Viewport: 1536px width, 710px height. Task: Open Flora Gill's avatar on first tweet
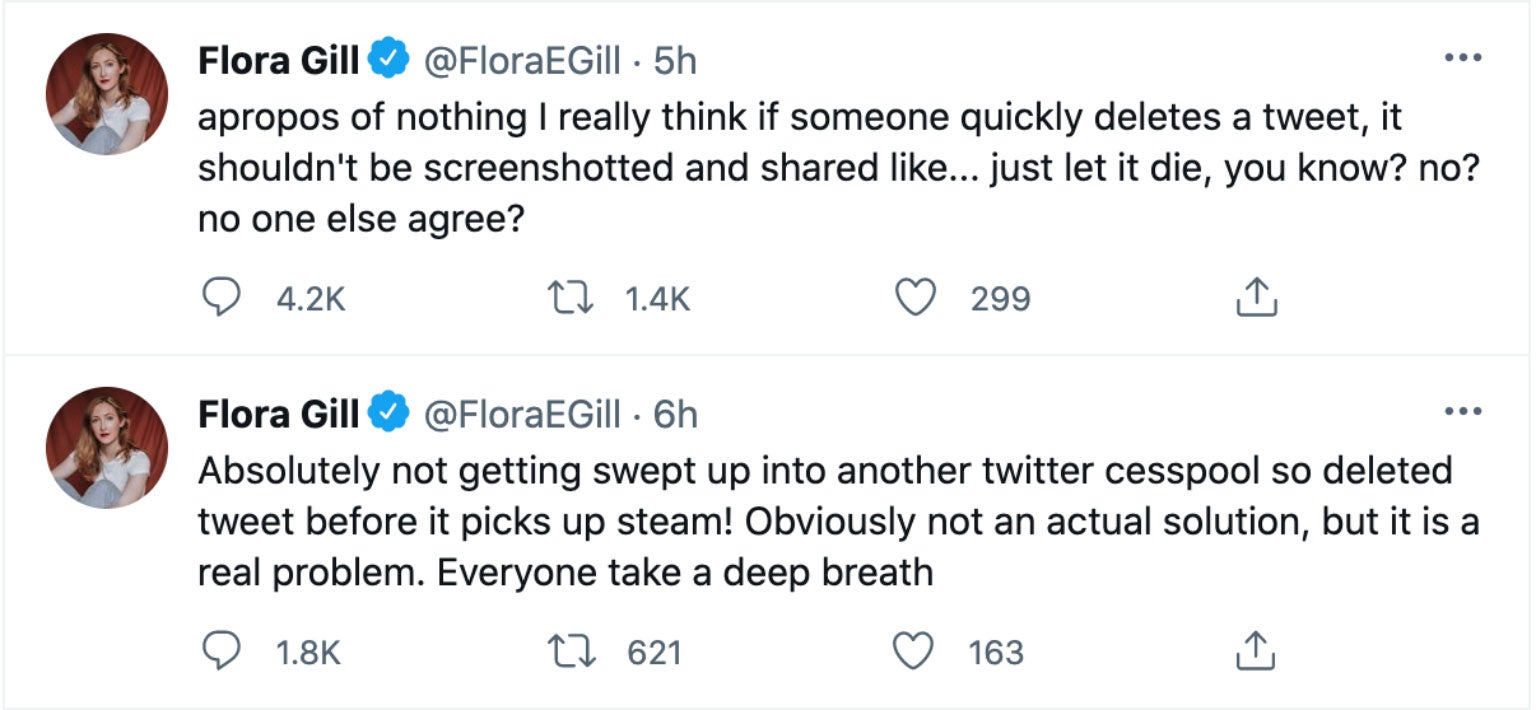click(107, 94)
